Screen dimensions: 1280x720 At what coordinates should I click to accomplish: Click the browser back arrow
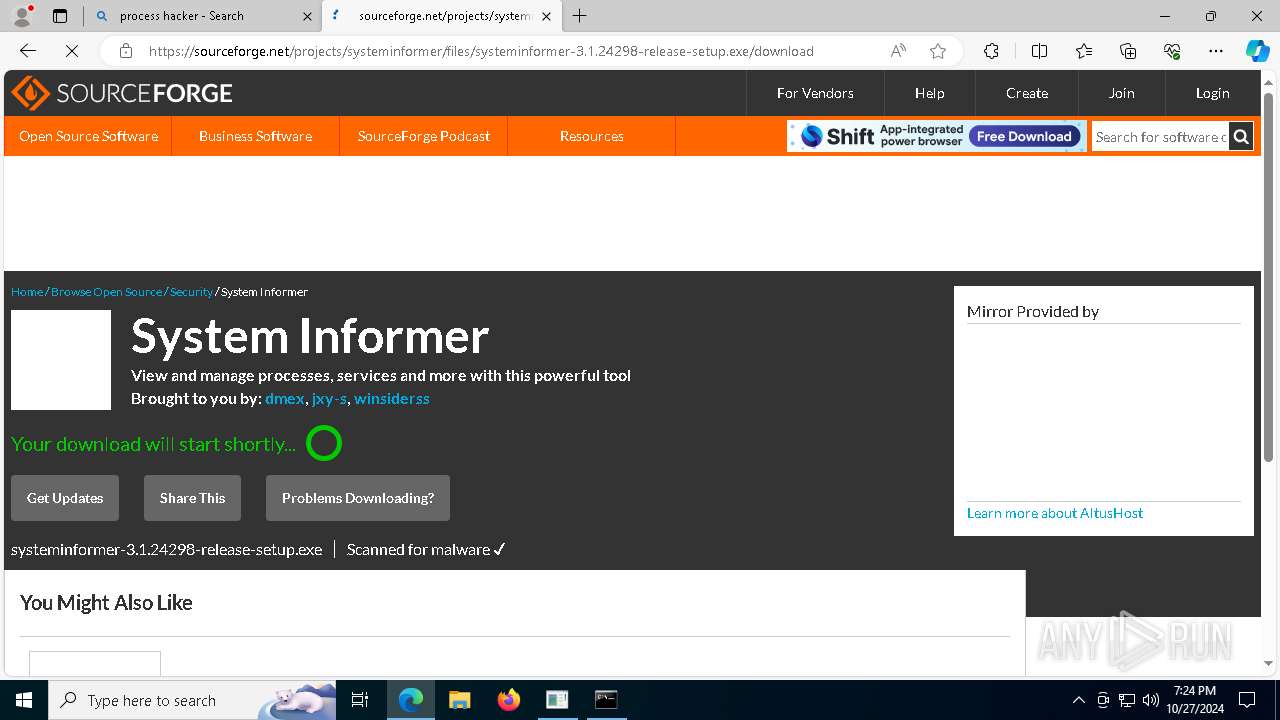[x=28, y=51]
